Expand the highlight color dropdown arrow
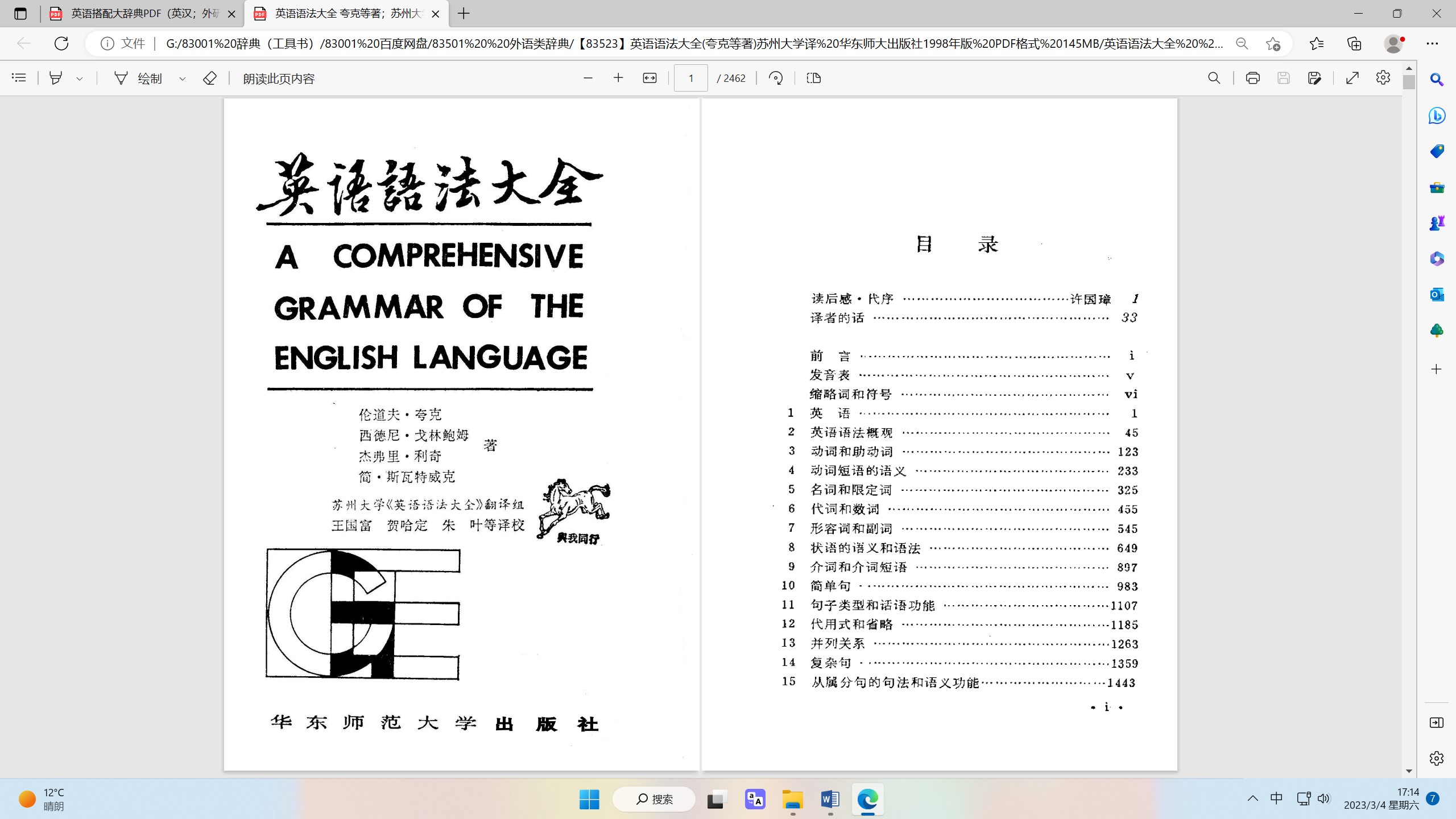Image resolution: width=1456 pixels, height=819 pixels. coord(80,78)
